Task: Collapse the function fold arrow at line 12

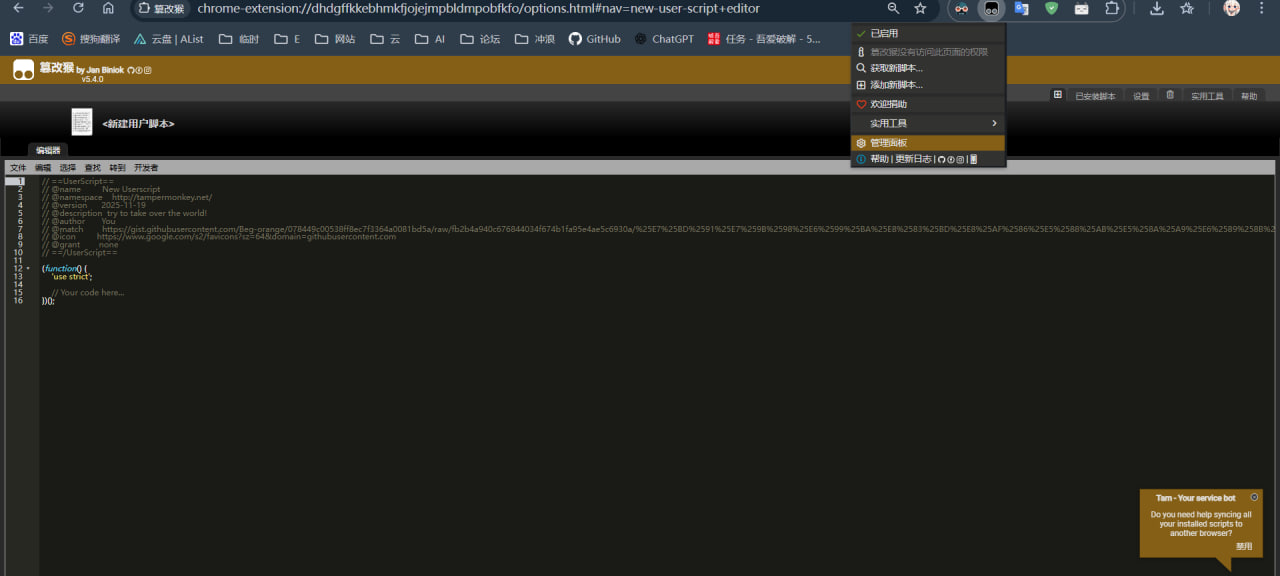Action: (x=28, y=269)
